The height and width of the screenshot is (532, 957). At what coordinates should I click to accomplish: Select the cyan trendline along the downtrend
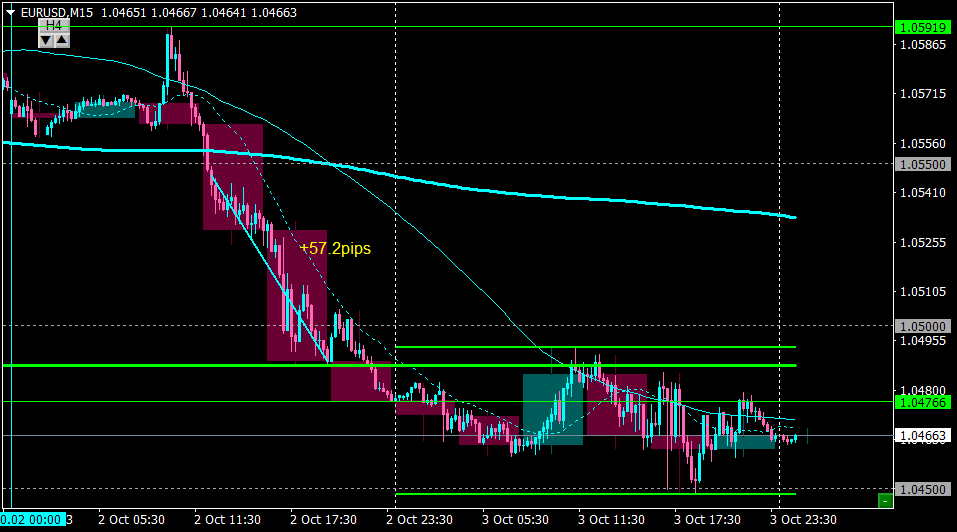[x=270, y=268]
